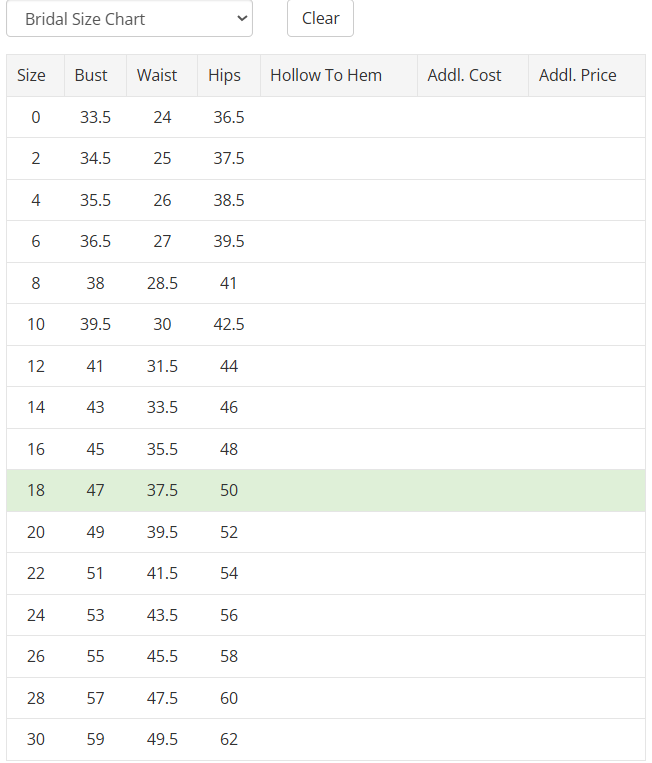Viewport: 652px width, 763px height.
Task: Select the size 4 row
Action: pyautogui.click(x=36, y=200)
